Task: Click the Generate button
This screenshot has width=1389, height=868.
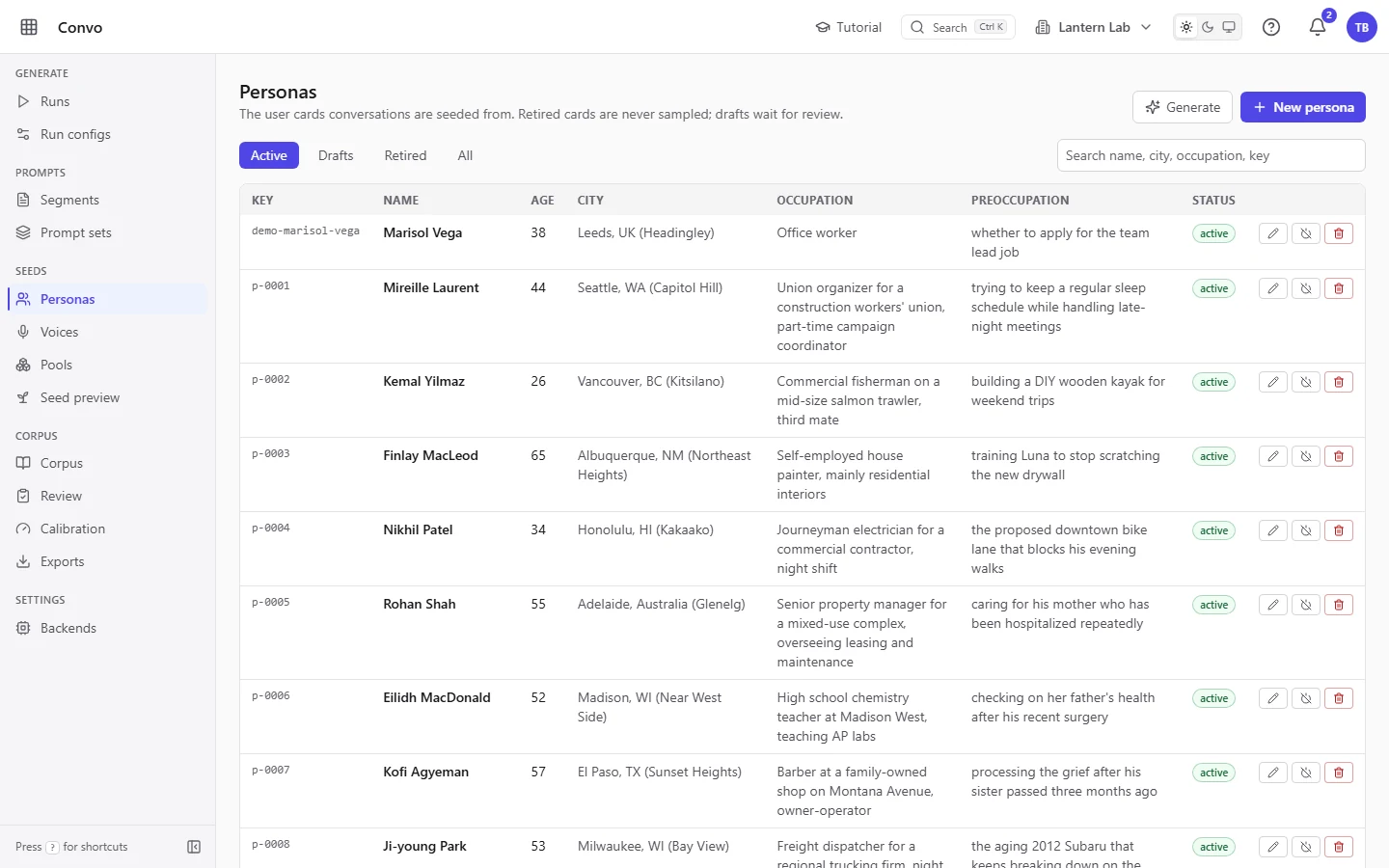Action: coord(1183,107)
